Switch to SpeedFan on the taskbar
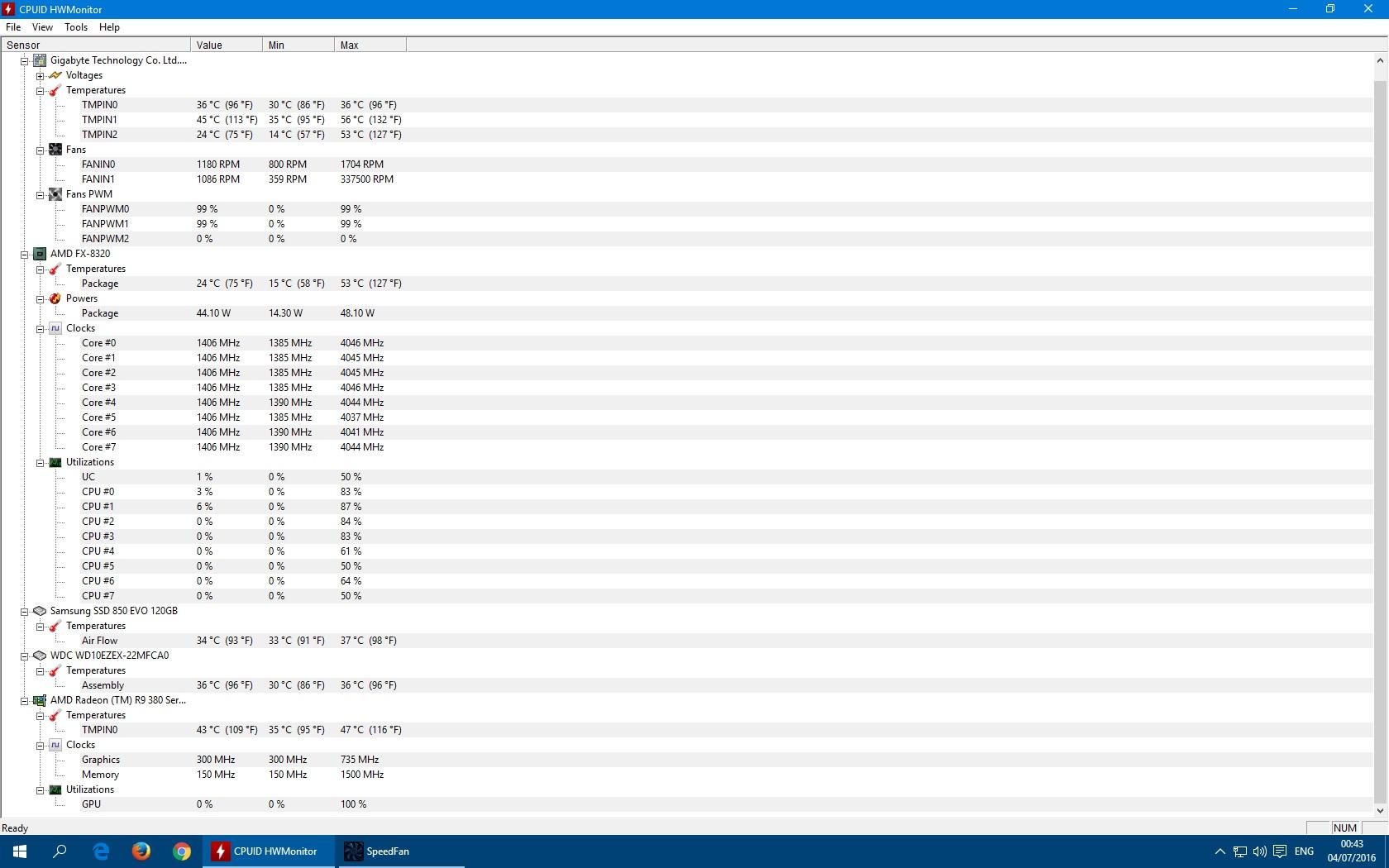This screenshot has height=868, width=1389. [x=400, y=851]
